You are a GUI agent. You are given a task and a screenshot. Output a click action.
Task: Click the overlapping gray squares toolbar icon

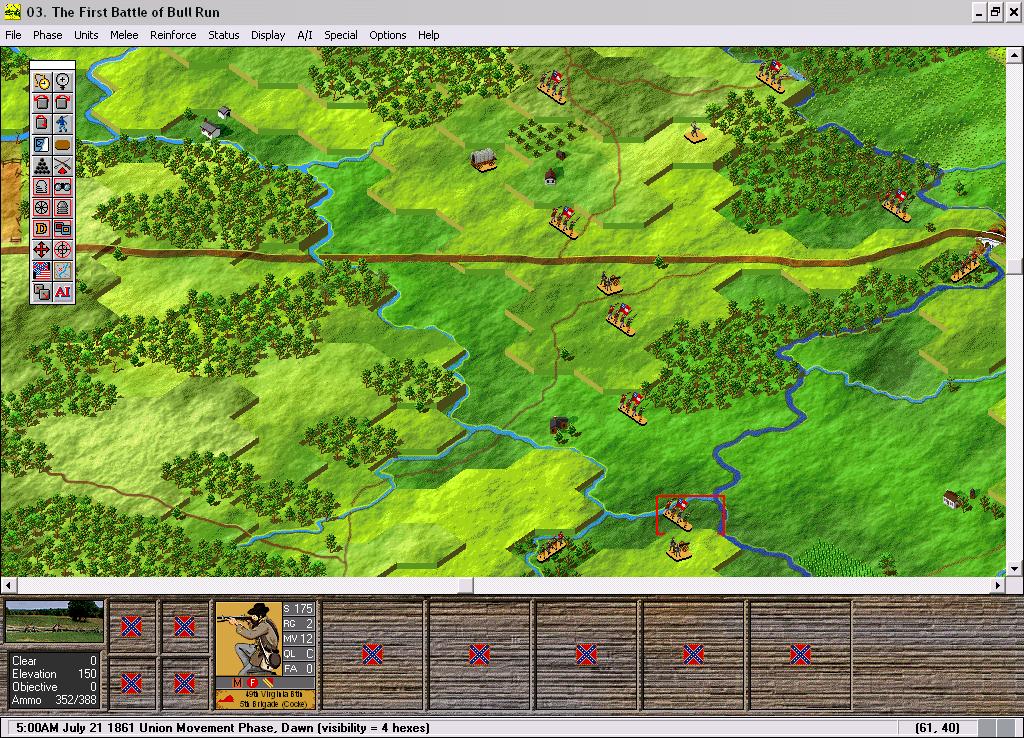pyautogui.click(x=42, y=292)
